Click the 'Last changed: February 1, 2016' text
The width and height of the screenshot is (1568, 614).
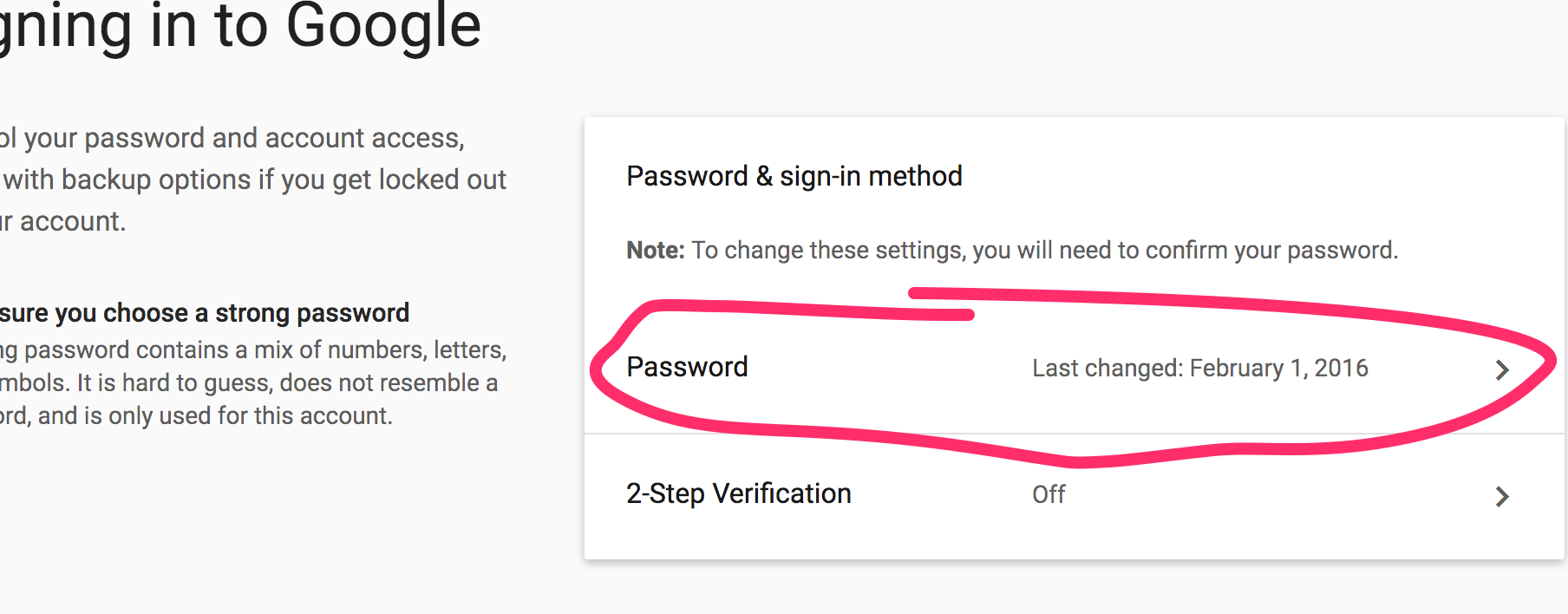tap(1199, 369)
